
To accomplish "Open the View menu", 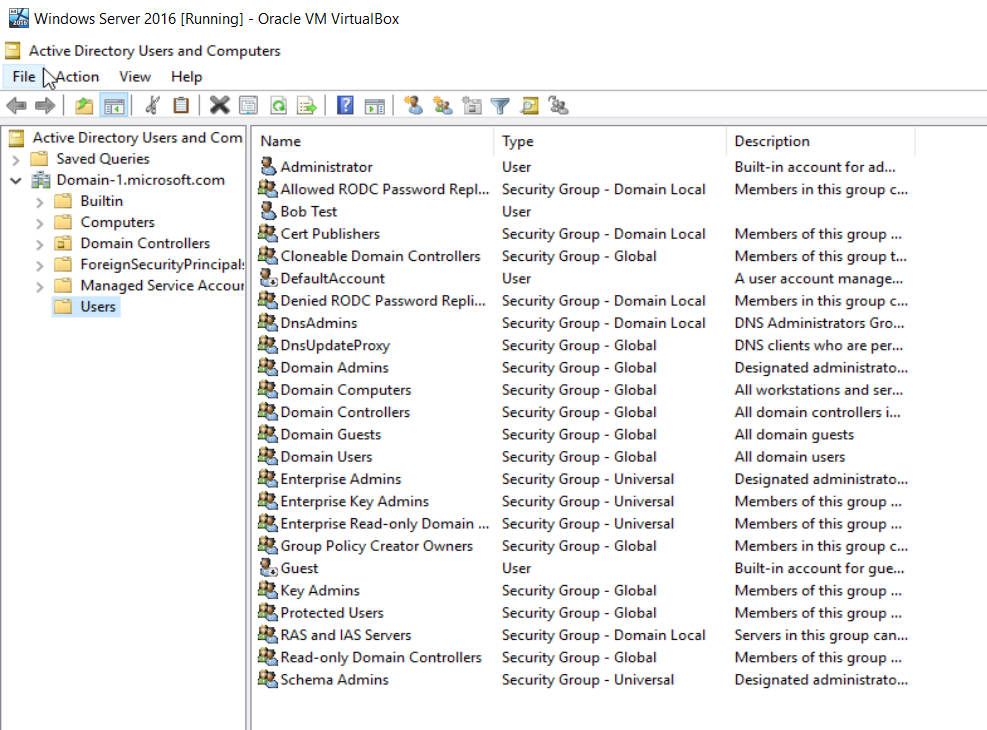I will point(135,77).
